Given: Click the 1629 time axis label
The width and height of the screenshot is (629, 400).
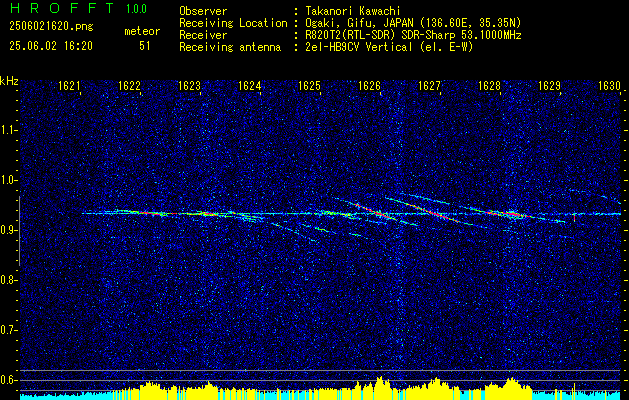Looking at the screenshot, I should click(549, 85).
